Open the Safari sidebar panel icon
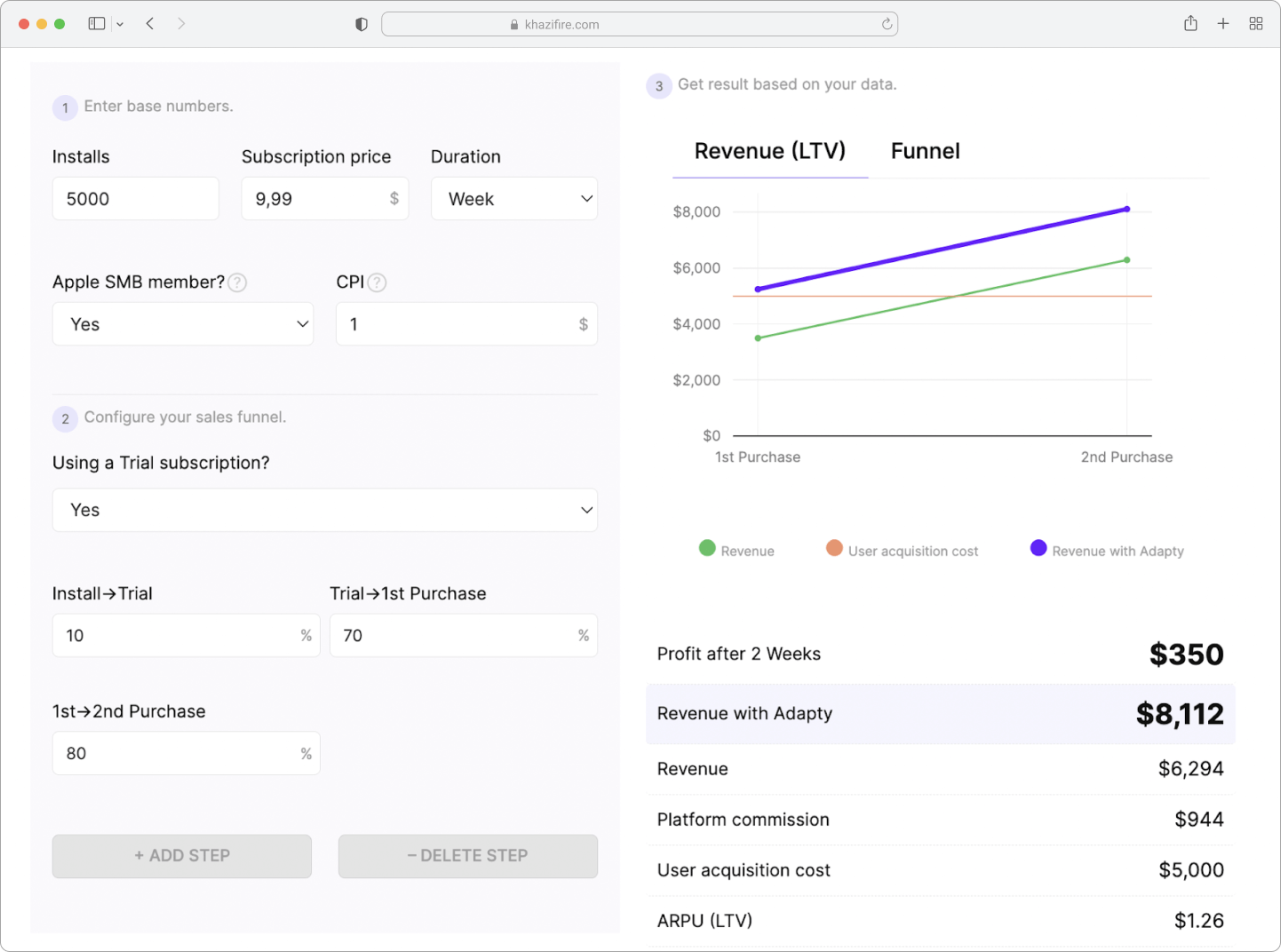Image resolution: width=1281 pixels, height=952 pixels. [x=97, y=24]
